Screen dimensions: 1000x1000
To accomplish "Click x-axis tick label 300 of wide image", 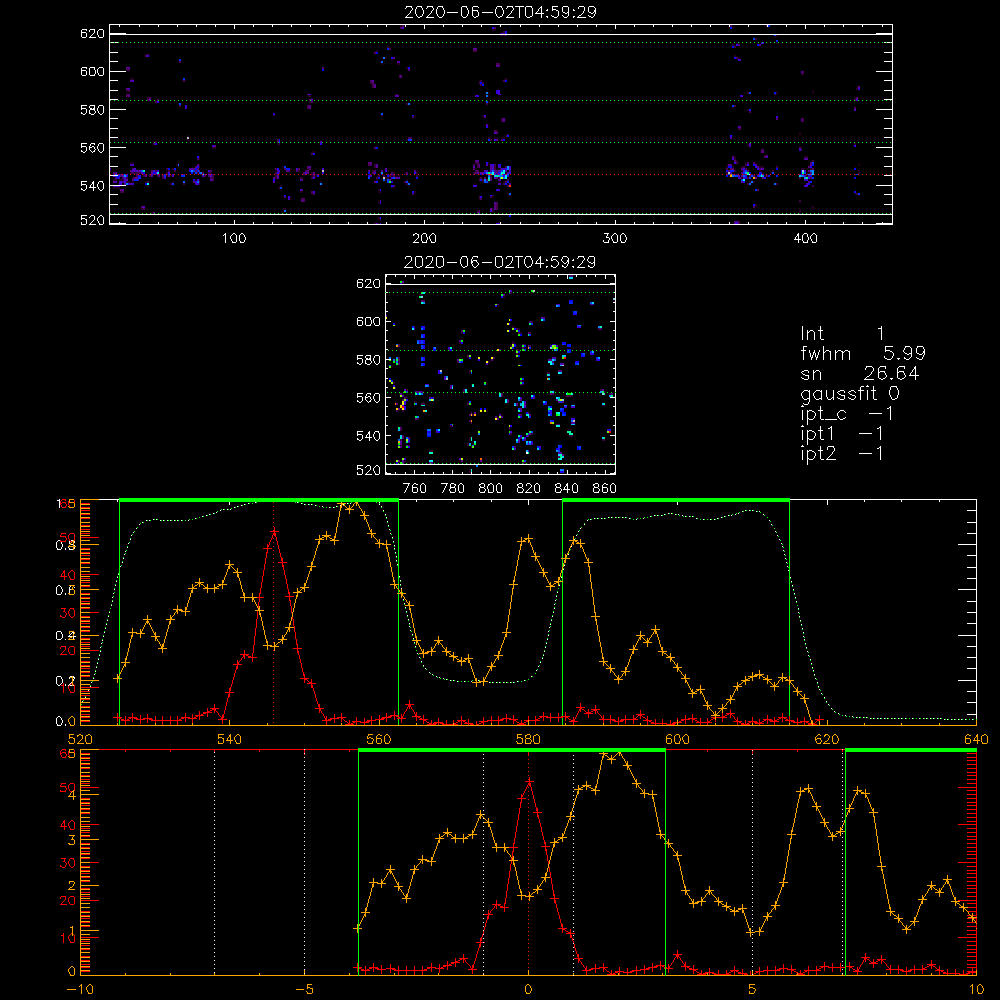I will (x=615, y=239).
